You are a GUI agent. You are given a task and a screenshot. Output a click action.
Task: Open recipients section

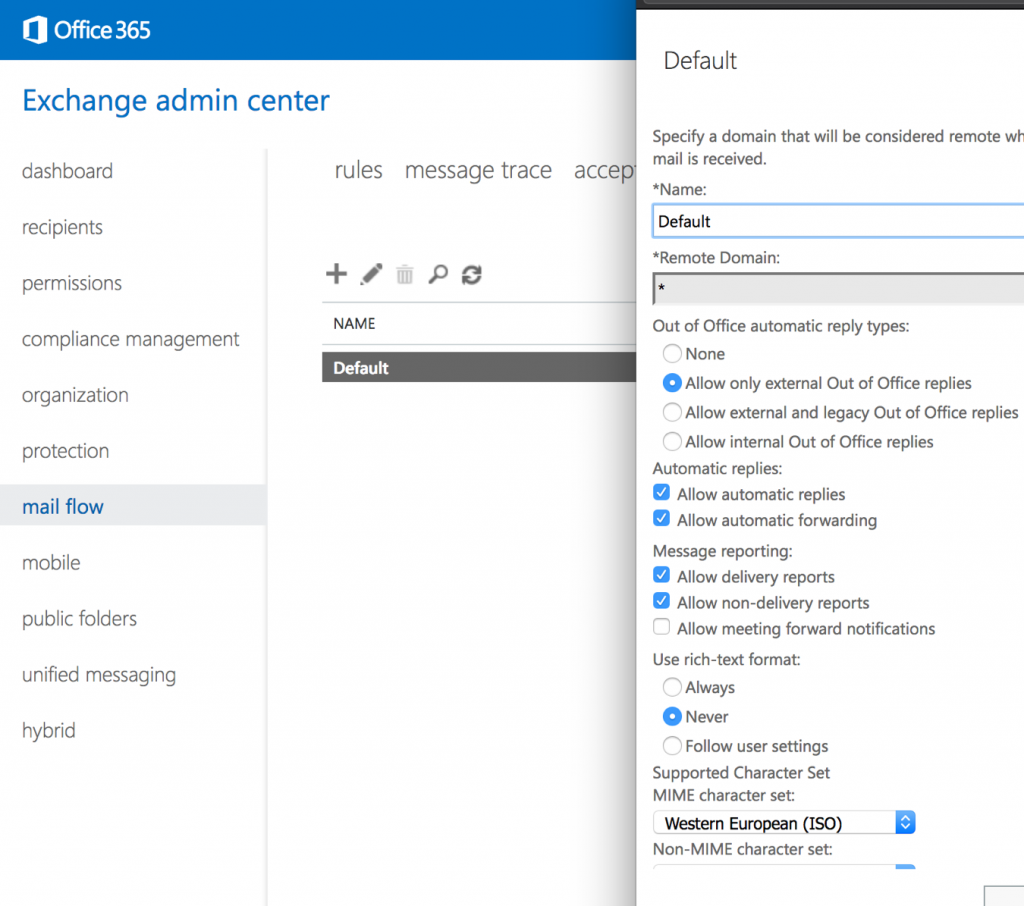62,227
